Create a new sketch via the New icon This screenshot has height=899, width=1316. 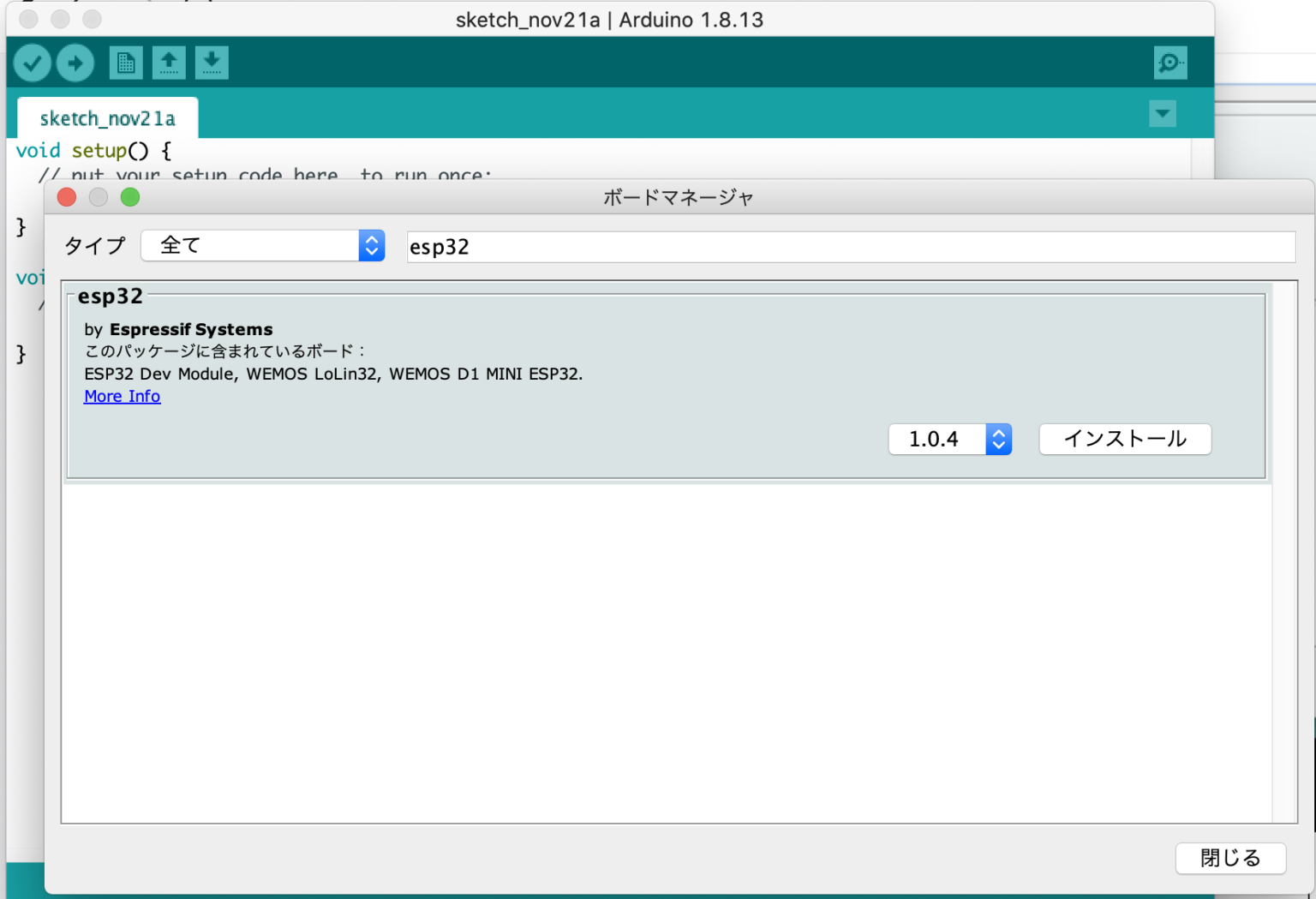point(126,62)
